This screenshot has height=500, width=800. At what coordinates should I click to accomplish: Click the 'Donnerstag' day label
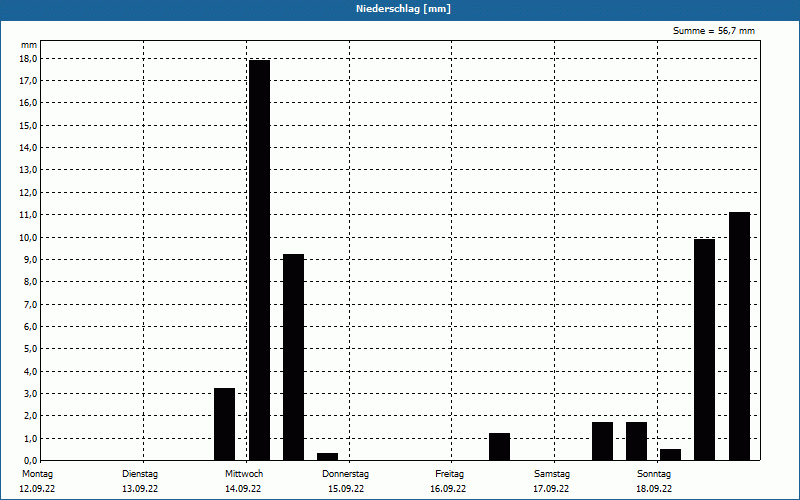pyautogui.click(x=345, y=474)
